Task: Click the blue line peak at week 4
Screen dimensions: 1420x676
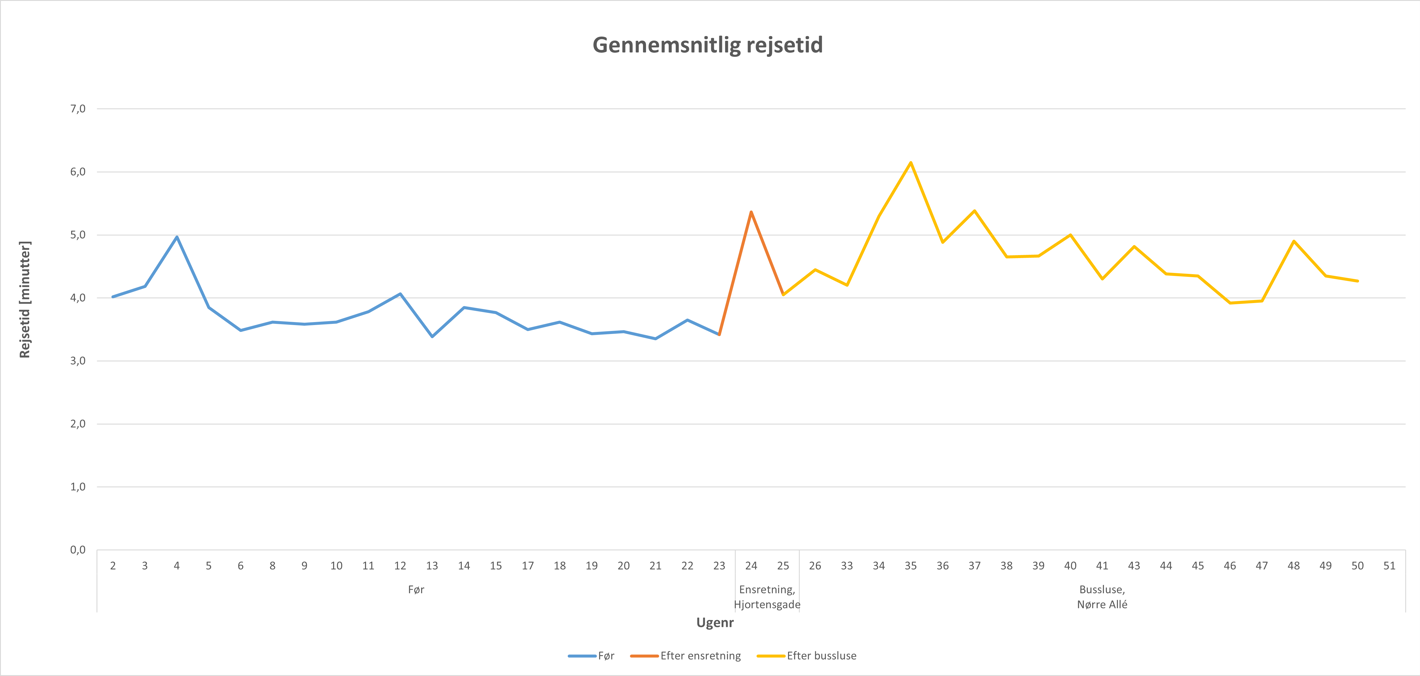Action: (x=177, y=237)
